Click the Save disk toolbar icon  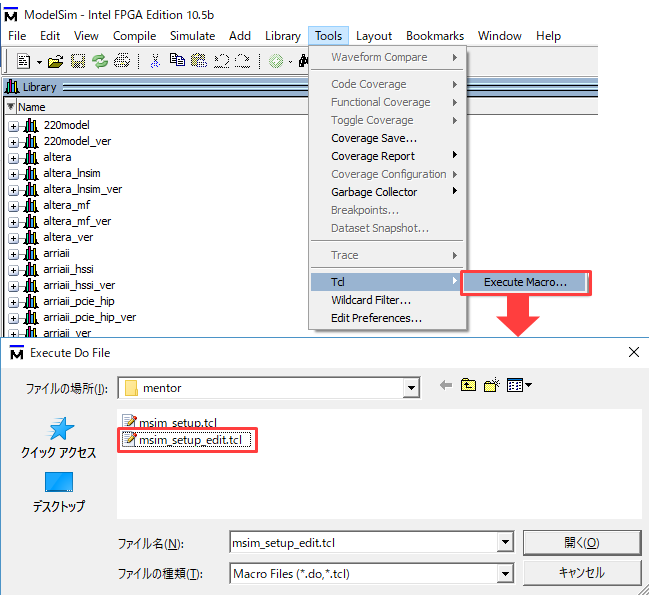point(77,61)
